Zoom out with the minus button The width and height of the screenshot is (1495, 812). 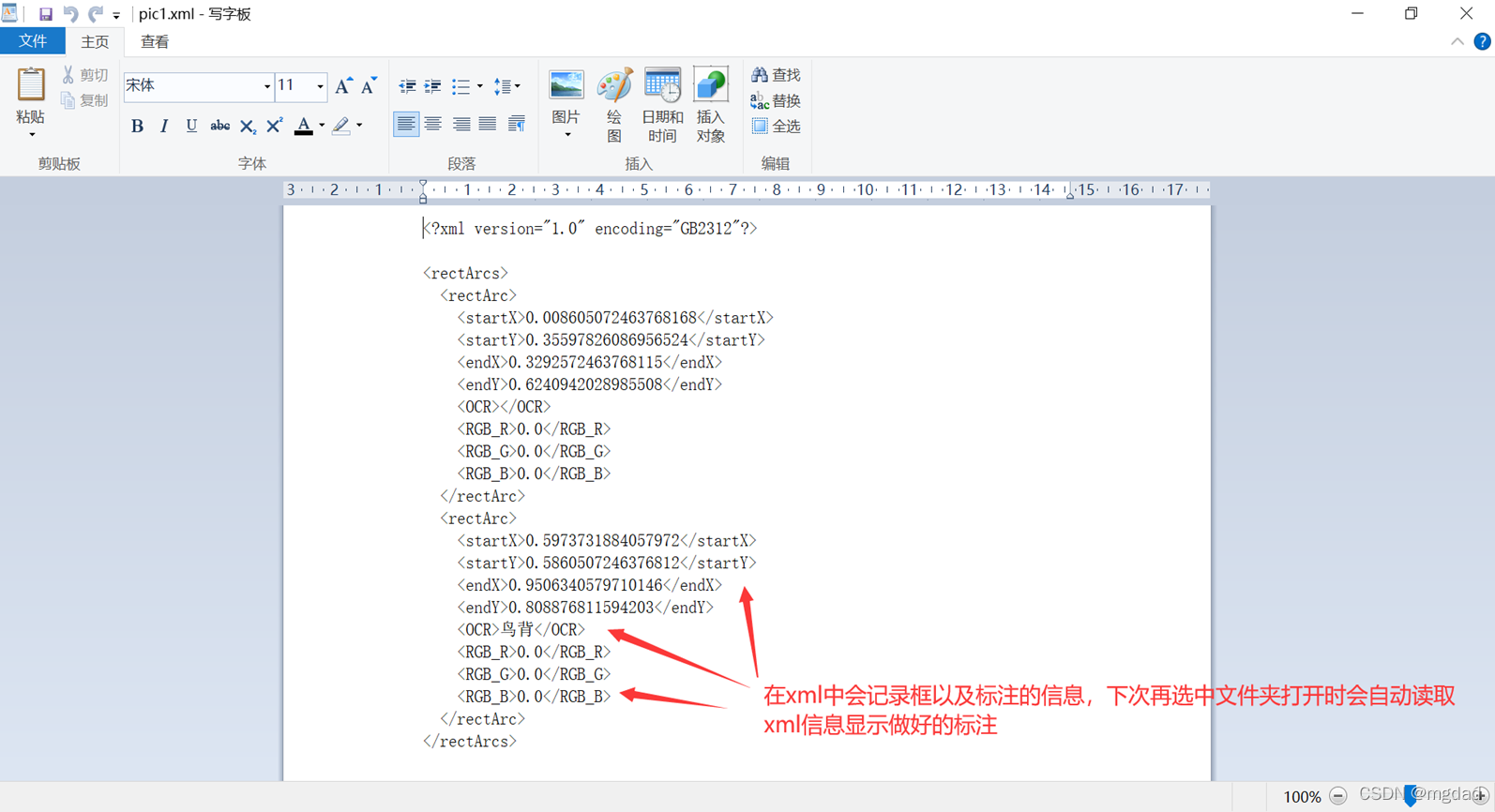(x=1338, y=796)
